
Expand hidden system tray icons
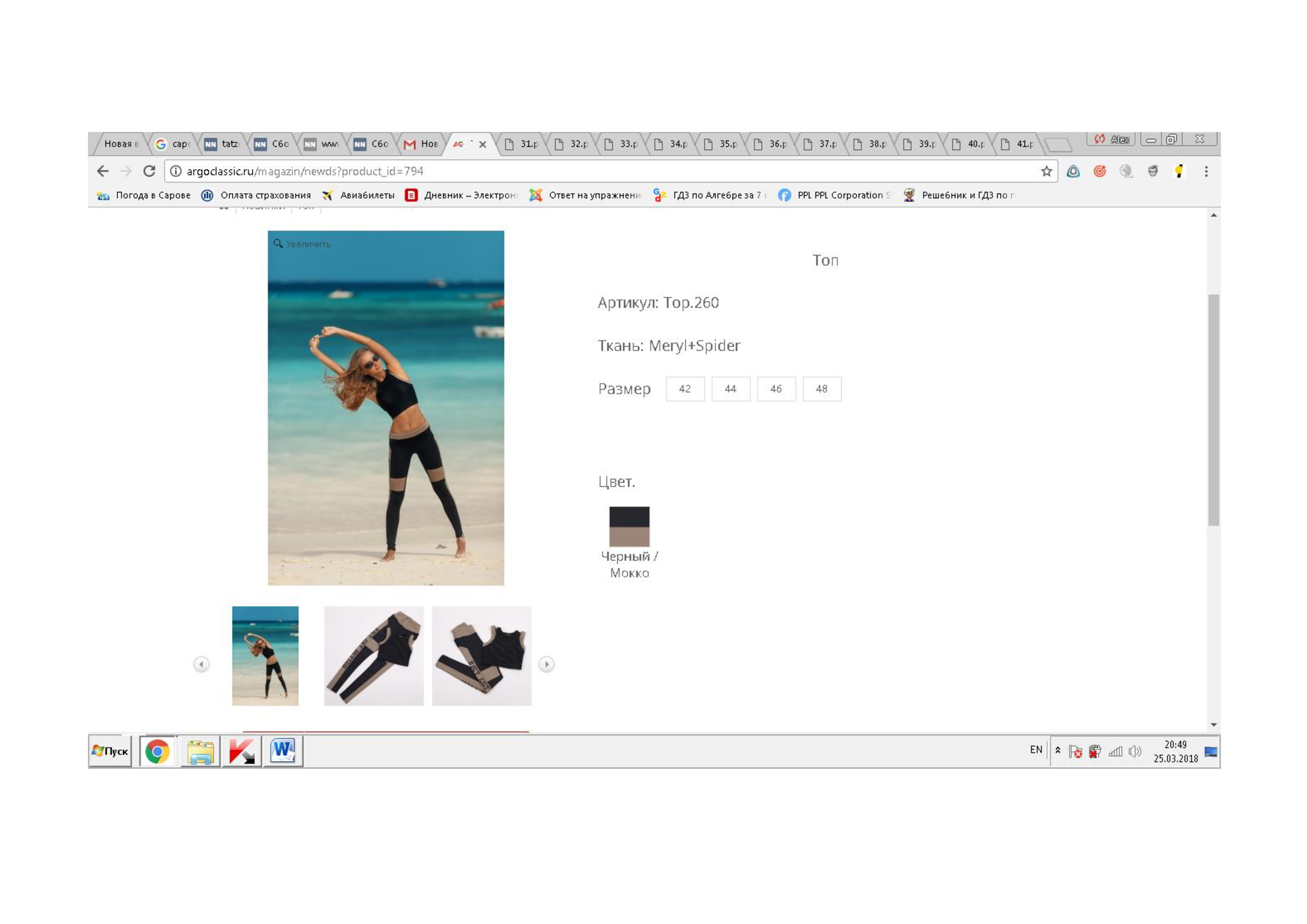(x=1058, y=750)
